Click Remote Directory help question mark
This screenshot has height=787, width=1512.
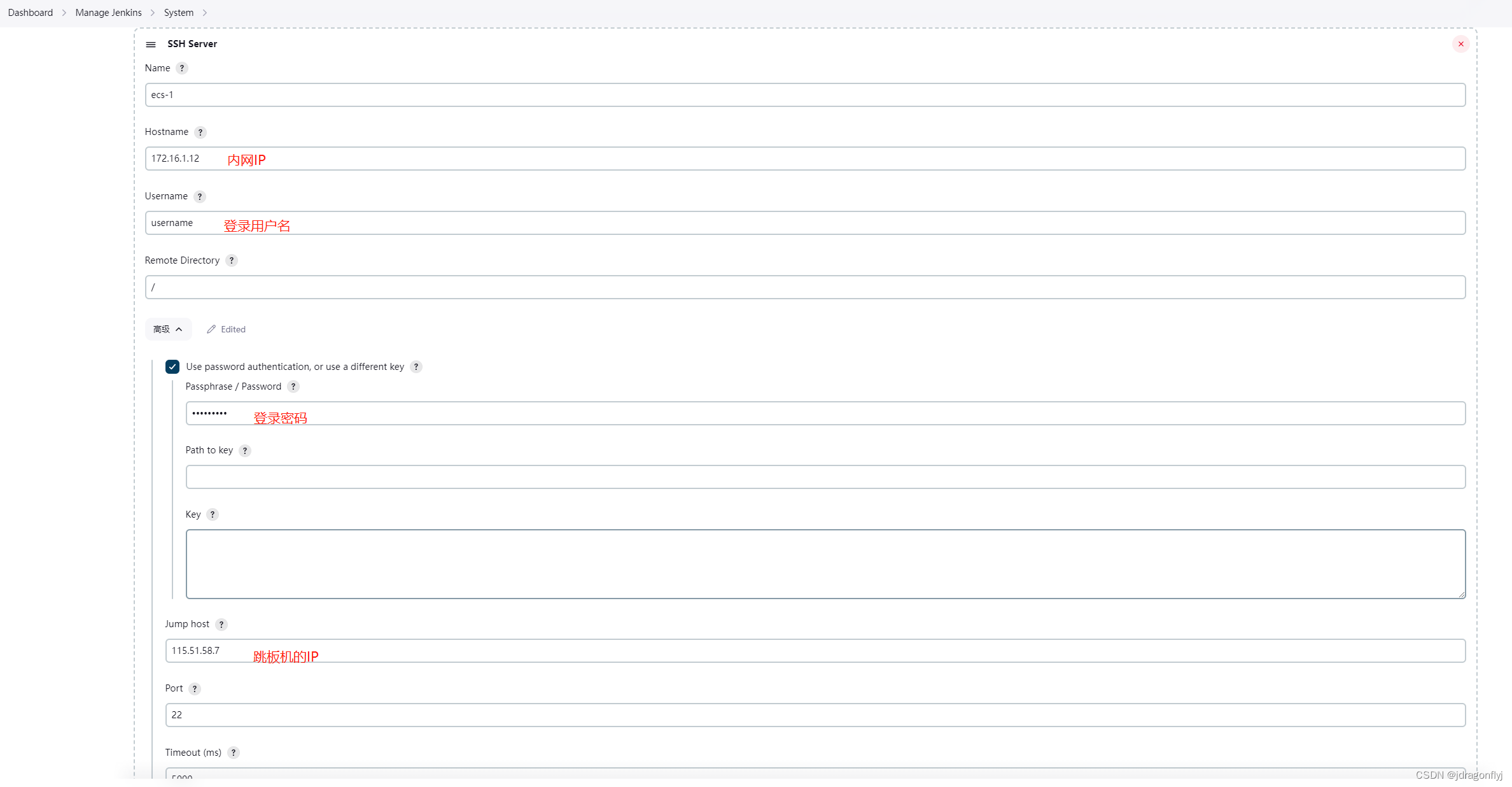232,260
